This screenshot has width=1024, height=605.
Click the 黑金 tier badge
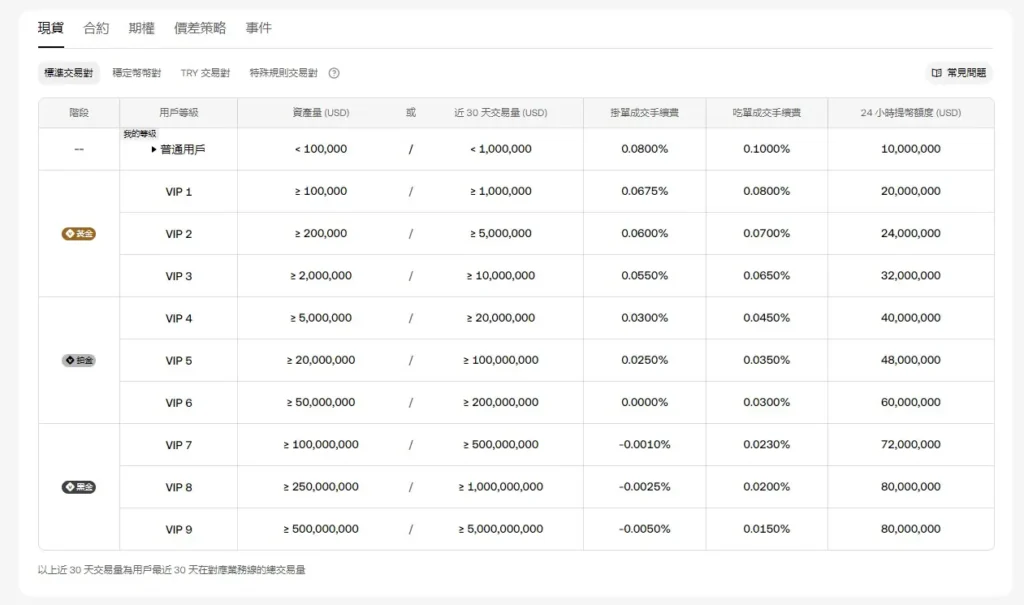click(x=78, y=487)
